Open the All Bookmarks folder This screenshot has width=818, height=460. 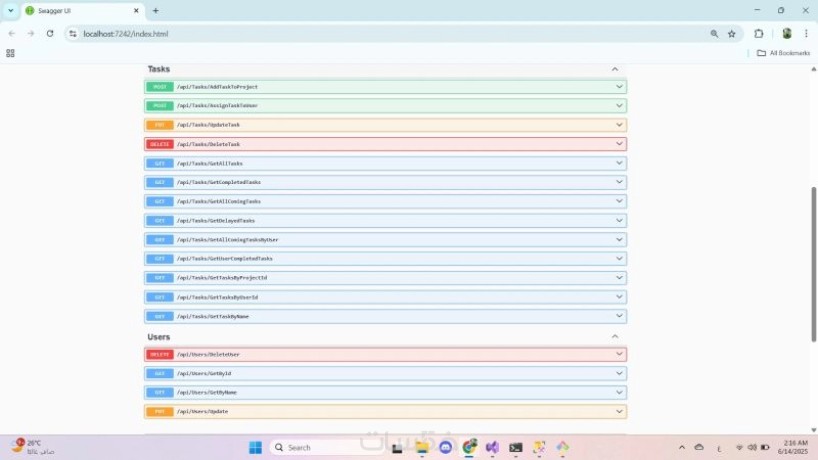point(783,53)
